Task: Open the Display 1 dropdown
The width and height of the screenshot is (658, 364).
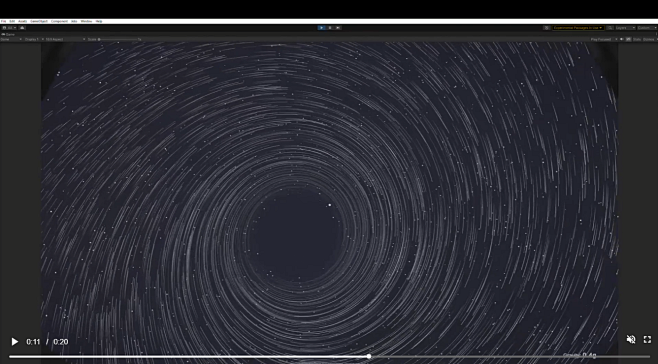Action: (33, 39)
